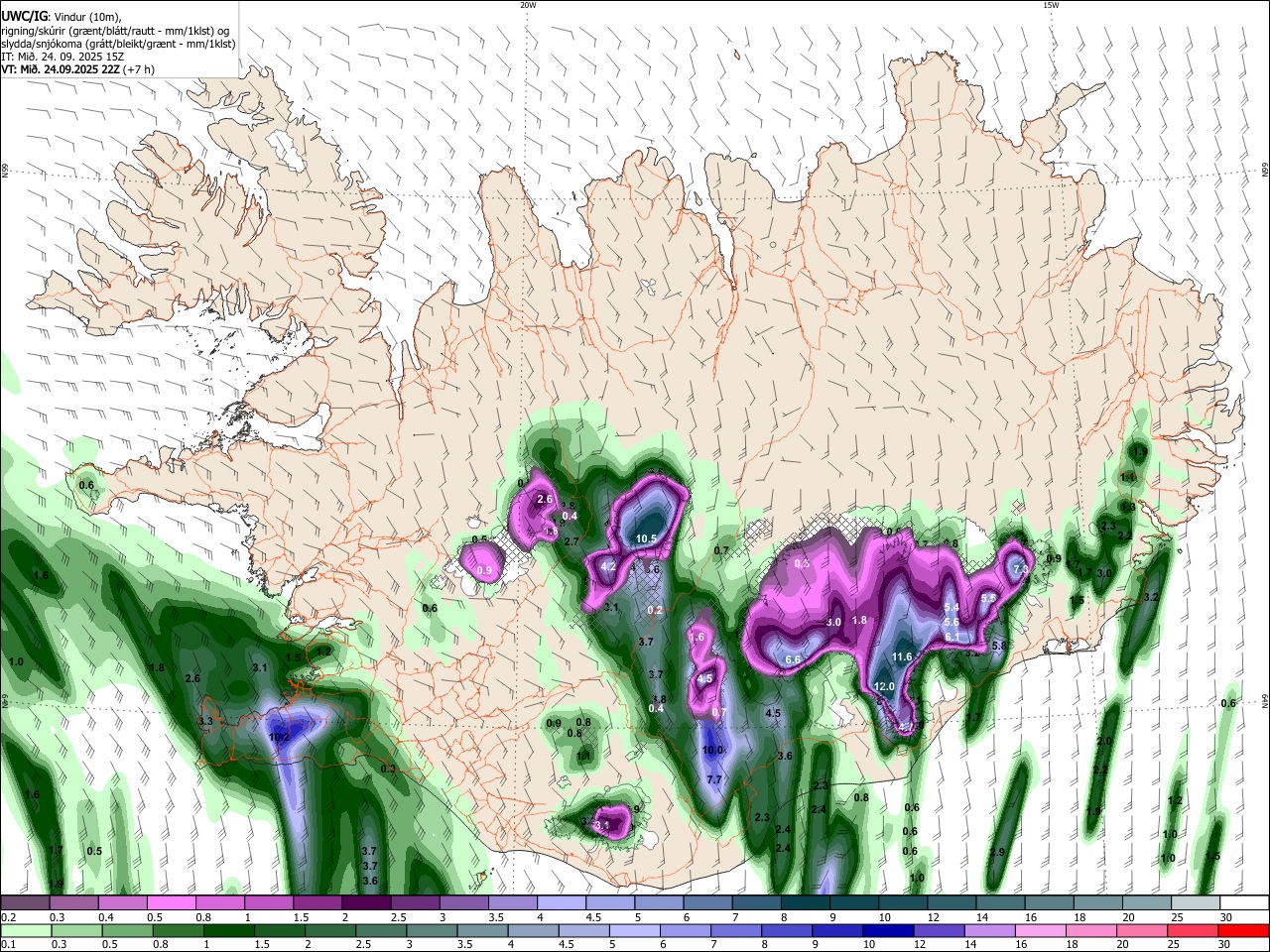Screen dimensions: 1270x952
Task: Click the dark navy blue swatch above the lower-row 10 label
Action: click(x=886, y=930)
